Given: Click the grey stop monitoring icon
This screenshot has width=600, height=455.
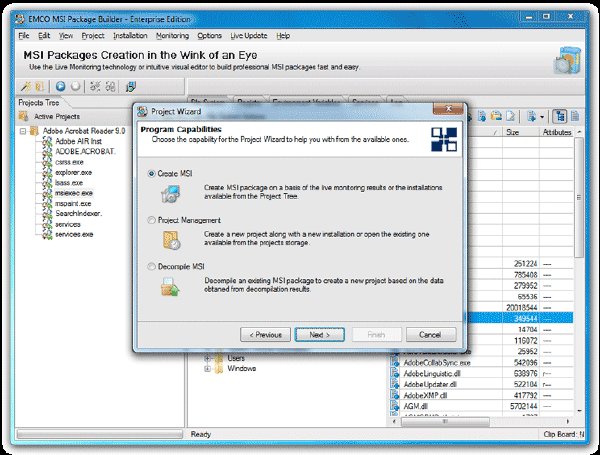Looking at the screenshot, I should (x=76, y=86).
